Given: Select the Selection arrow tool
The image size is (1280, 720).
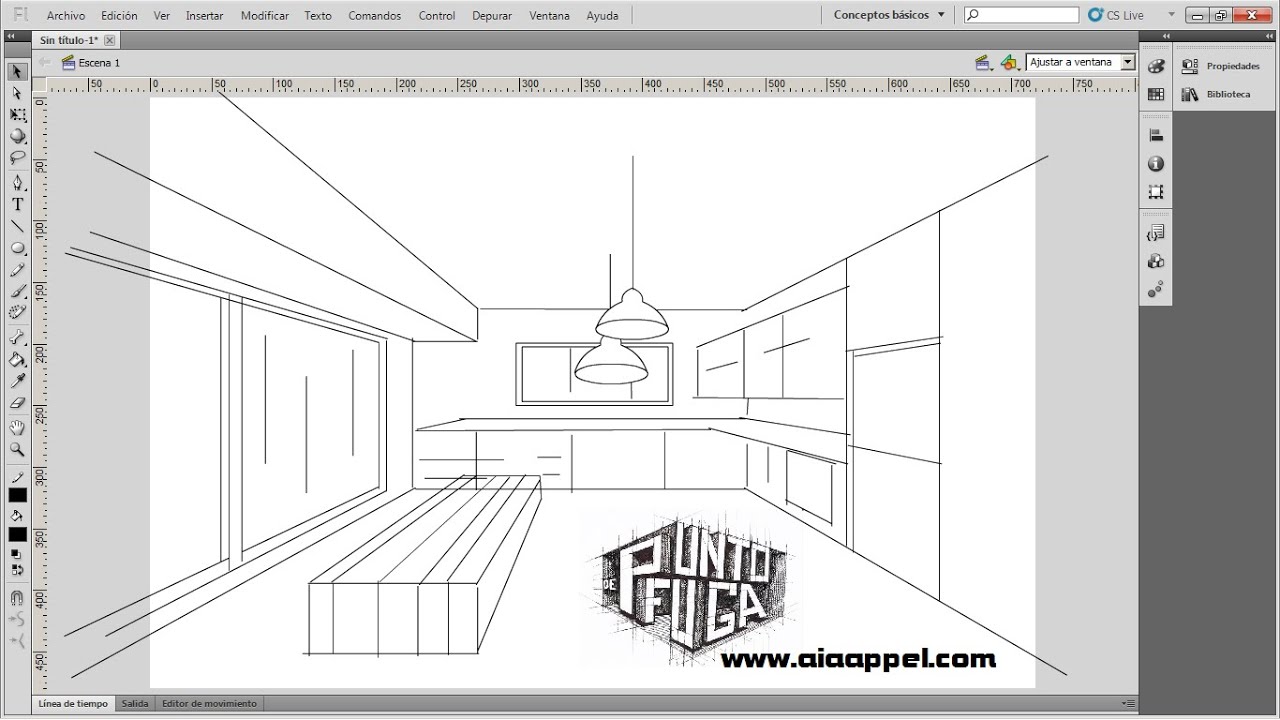Looking at the screenshot, I should tap(17, 72).
